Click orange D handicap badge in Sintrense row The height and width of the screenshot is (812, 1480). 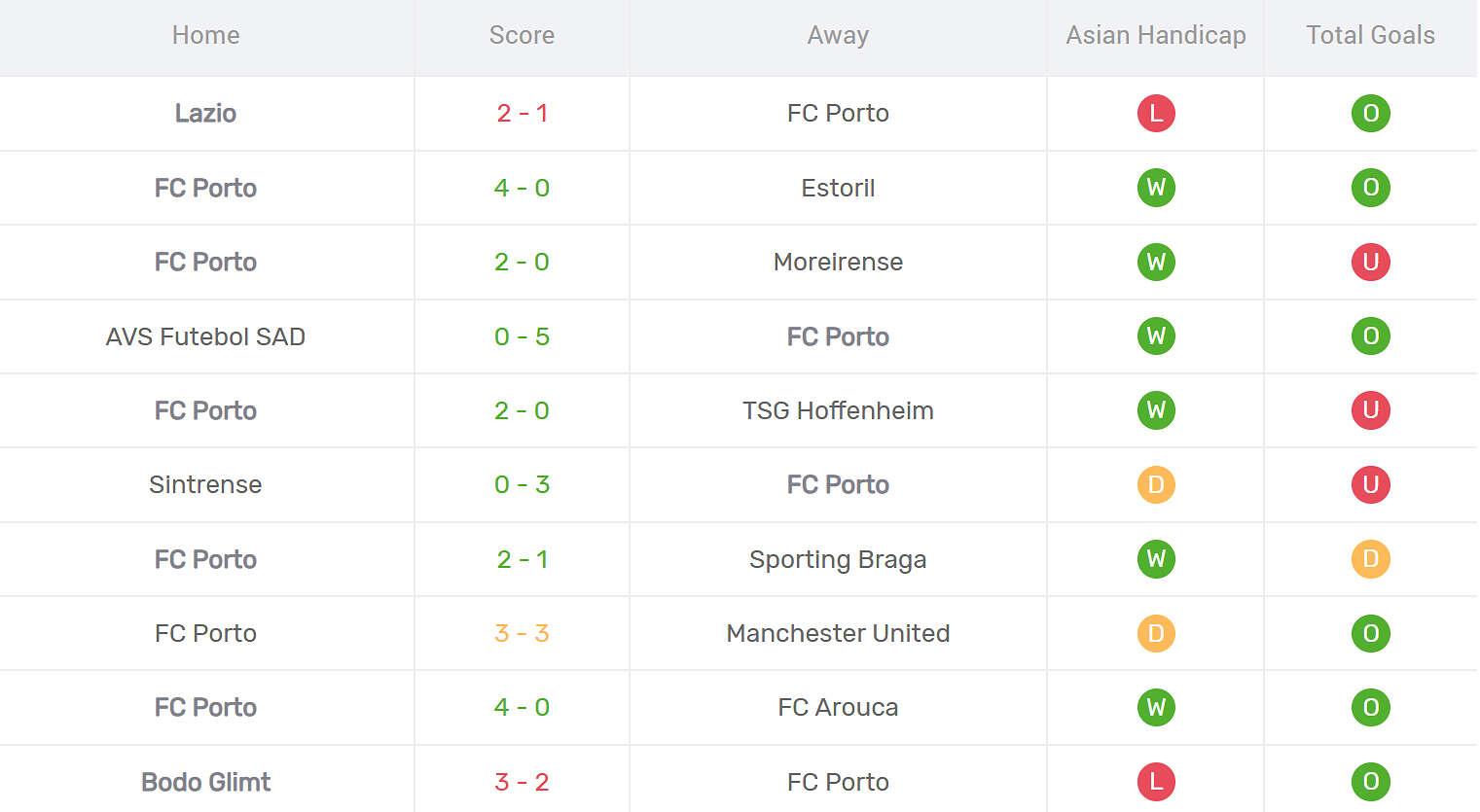(1156, 484)
